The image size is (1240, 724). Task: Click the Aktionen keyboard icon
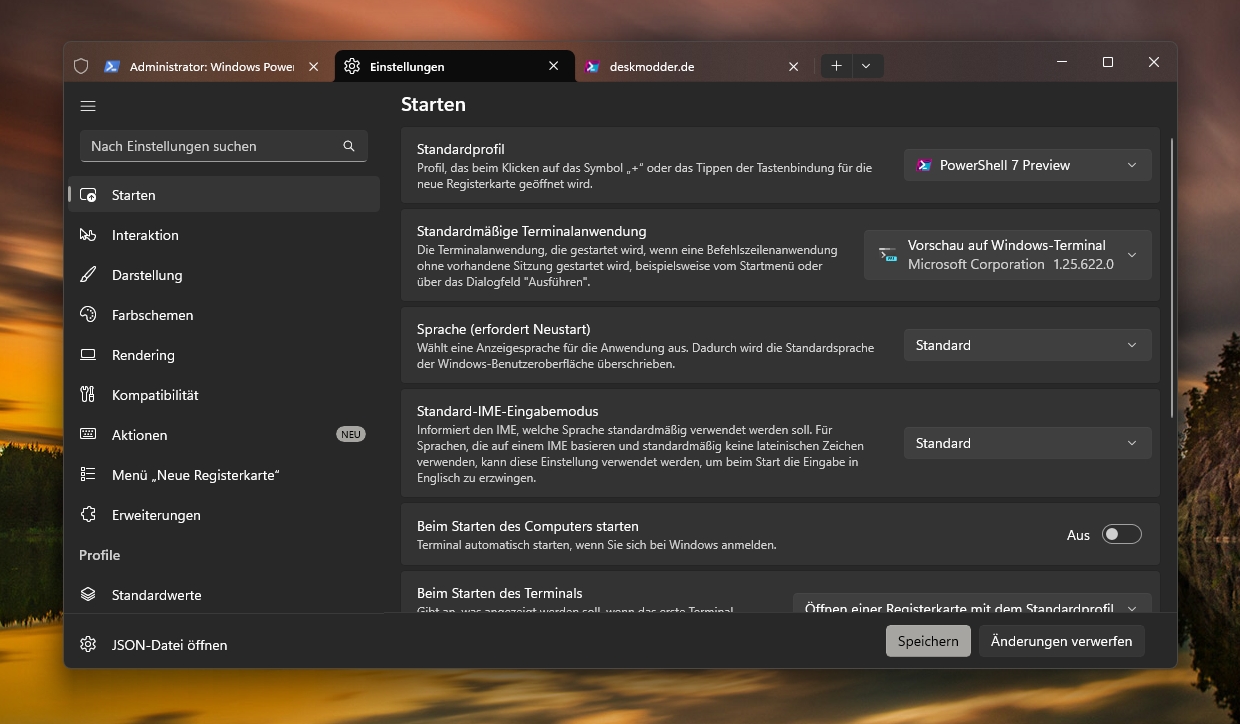(88, 435)
